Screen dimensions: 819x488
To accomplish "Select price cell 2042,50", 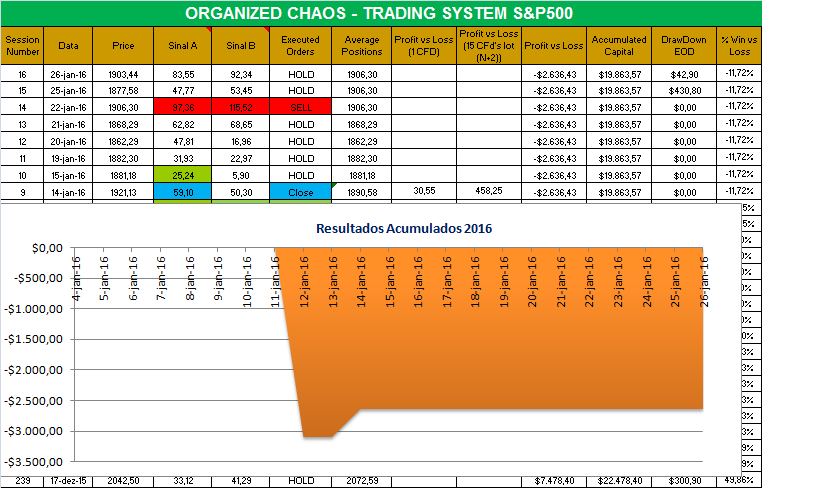I will pyautogui.click(x=123, y=481).
